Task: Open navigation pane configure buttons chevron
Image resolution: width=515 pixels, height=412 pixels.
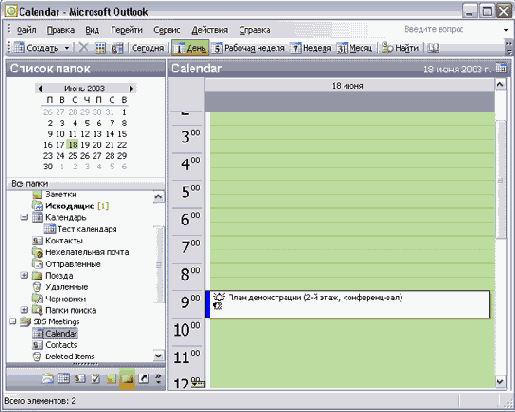Action: (158, 379)
